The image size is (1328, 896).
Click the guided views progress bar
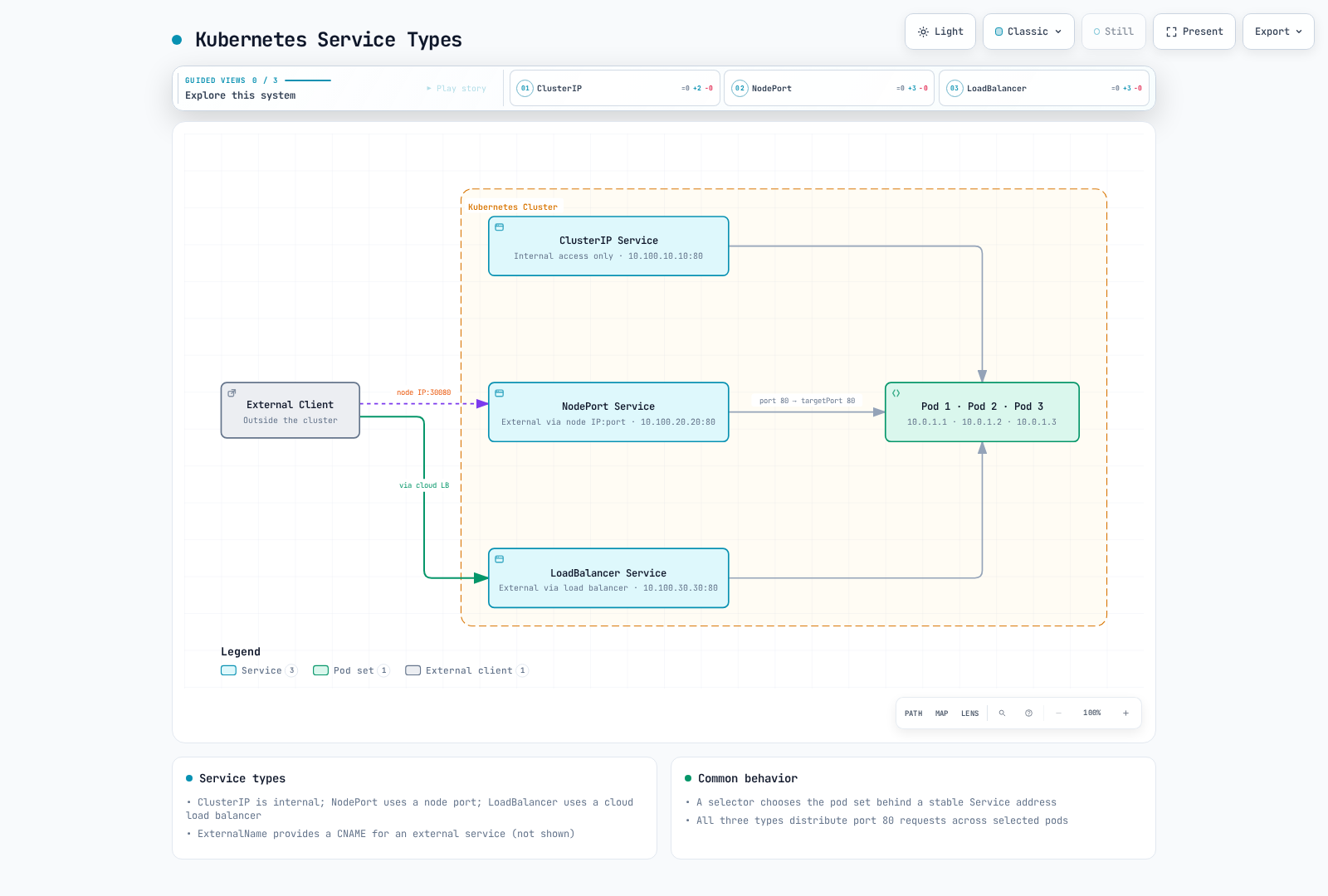(308, 80)
